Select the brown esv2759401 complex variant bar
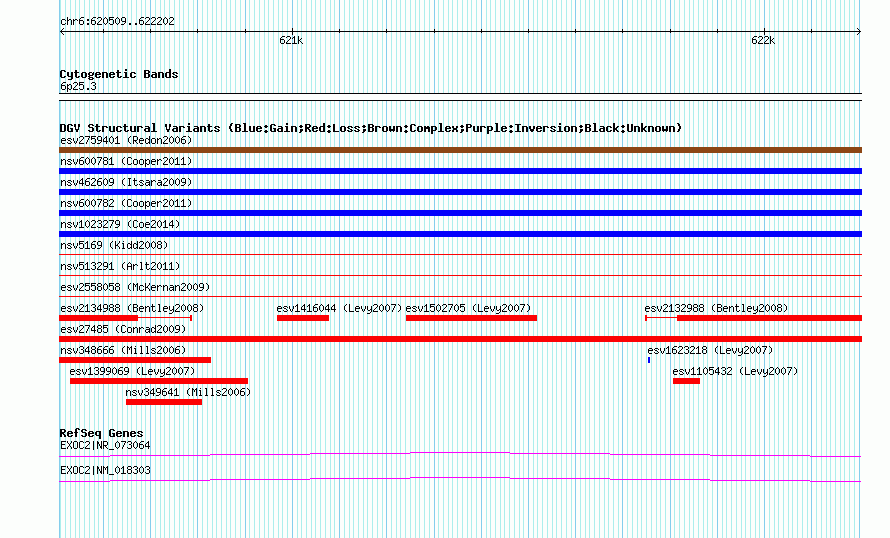The height and width of the screenshot is (538, 890). tap(460, 150)
